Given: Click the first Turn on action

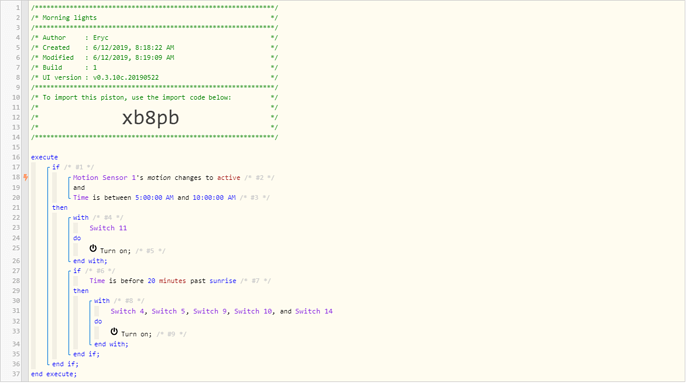Looking at the screenshot, I should tap(115, 251).
